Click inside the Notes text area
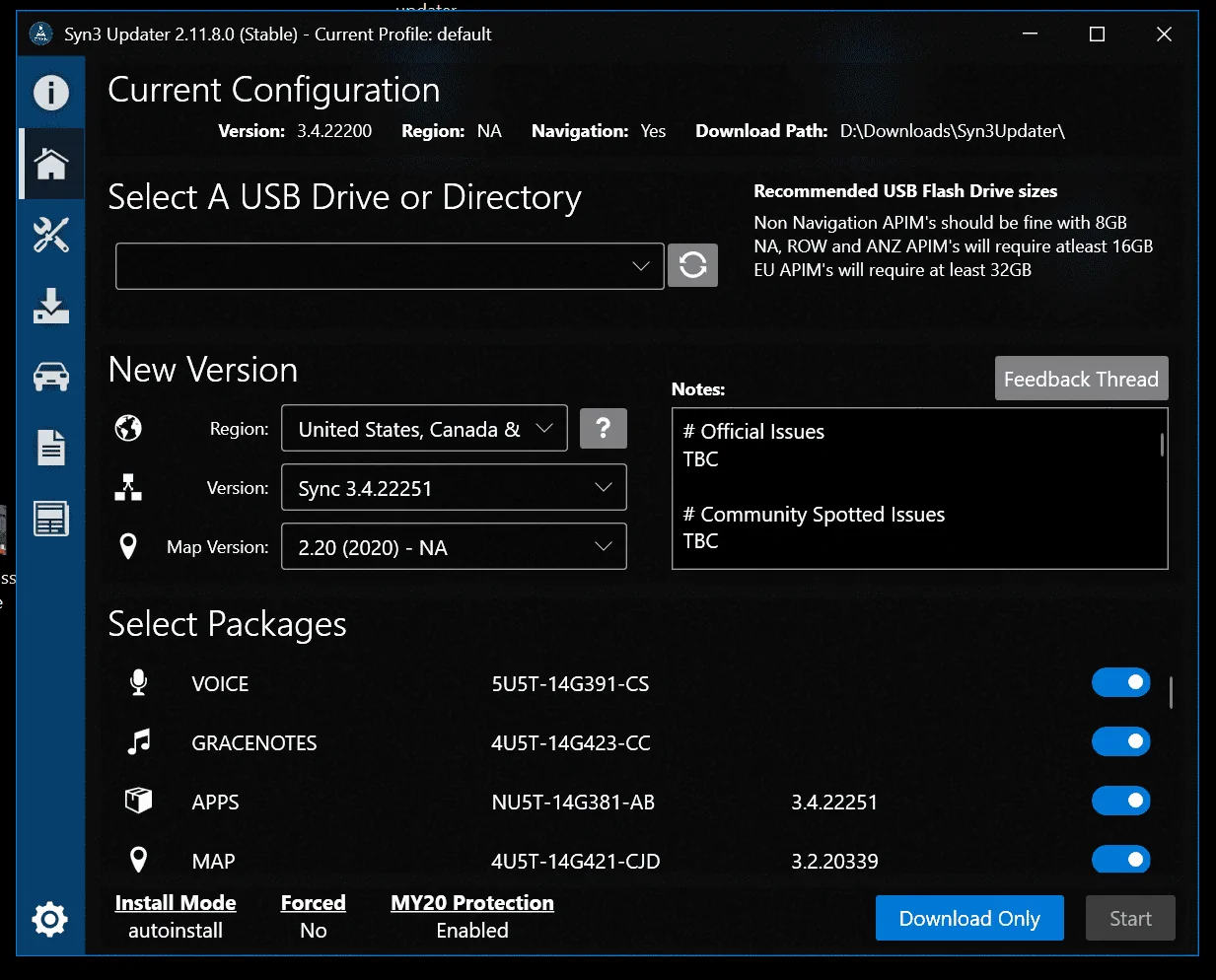1216x980 pixels. 919,488
